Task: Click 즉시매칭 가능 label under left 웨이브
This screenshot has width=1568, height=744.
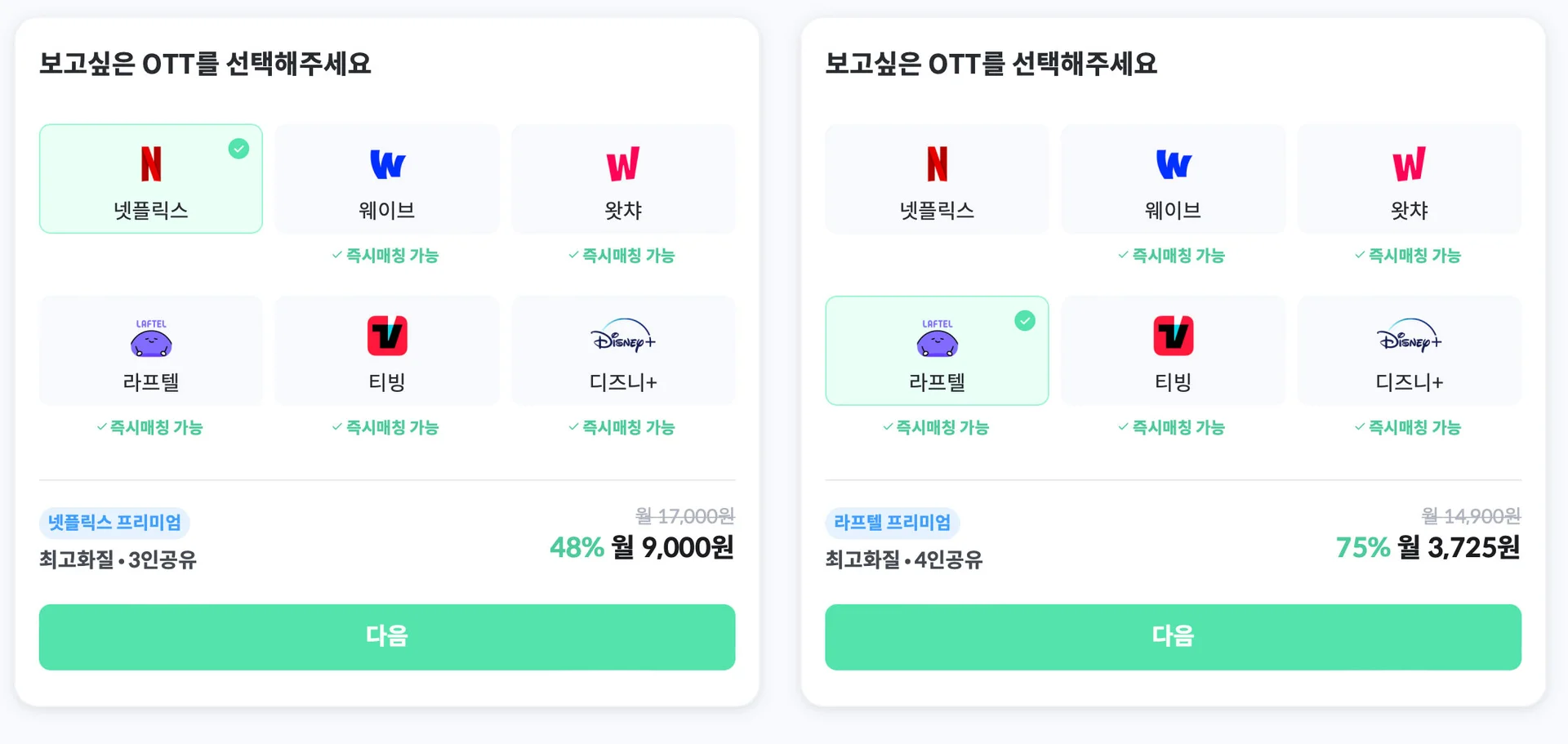Action: [x=385, y=256]
